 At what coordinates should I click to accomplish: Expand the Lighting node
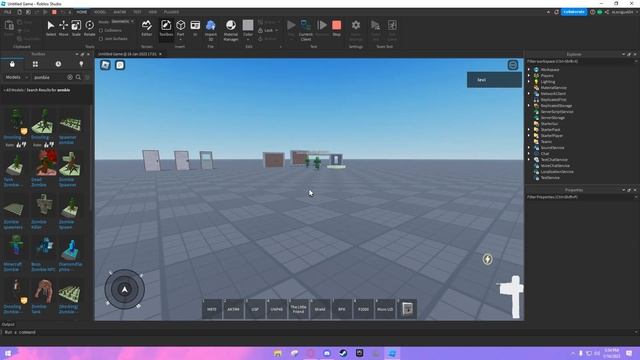pos(529,82)
